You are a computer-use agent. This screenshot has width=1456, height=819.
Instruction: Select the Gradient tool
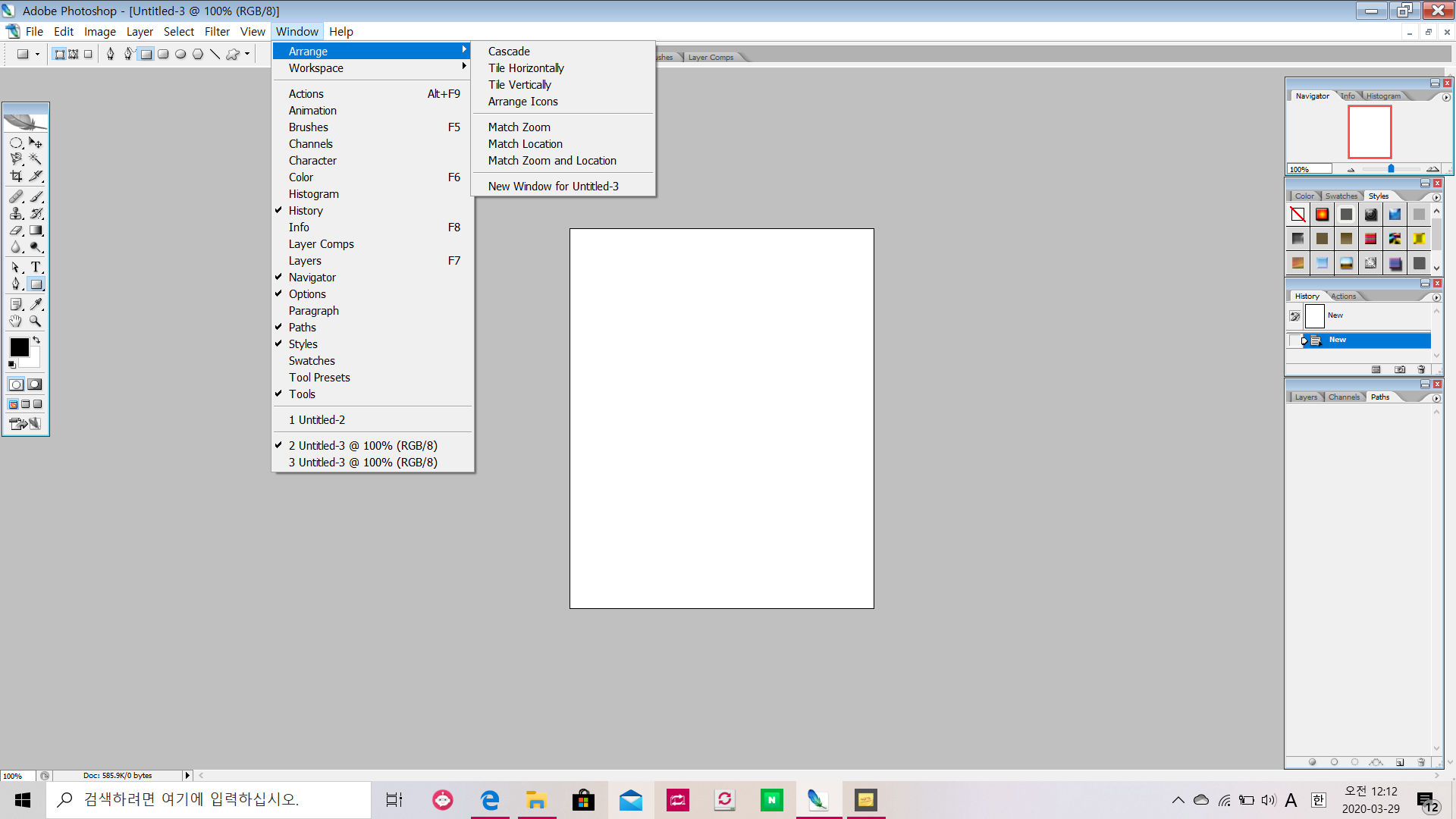click(x=36, y=231)
